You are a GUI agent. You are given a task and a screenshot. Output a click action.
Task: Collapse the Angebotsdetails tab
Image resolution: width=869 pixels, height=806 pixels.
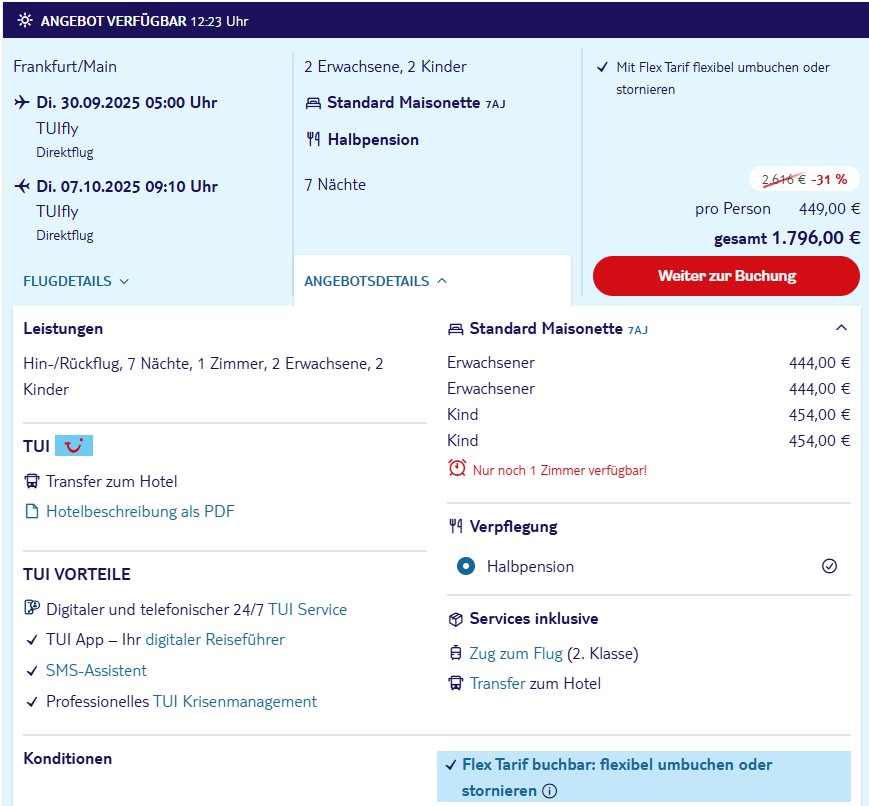coord(375,281)
